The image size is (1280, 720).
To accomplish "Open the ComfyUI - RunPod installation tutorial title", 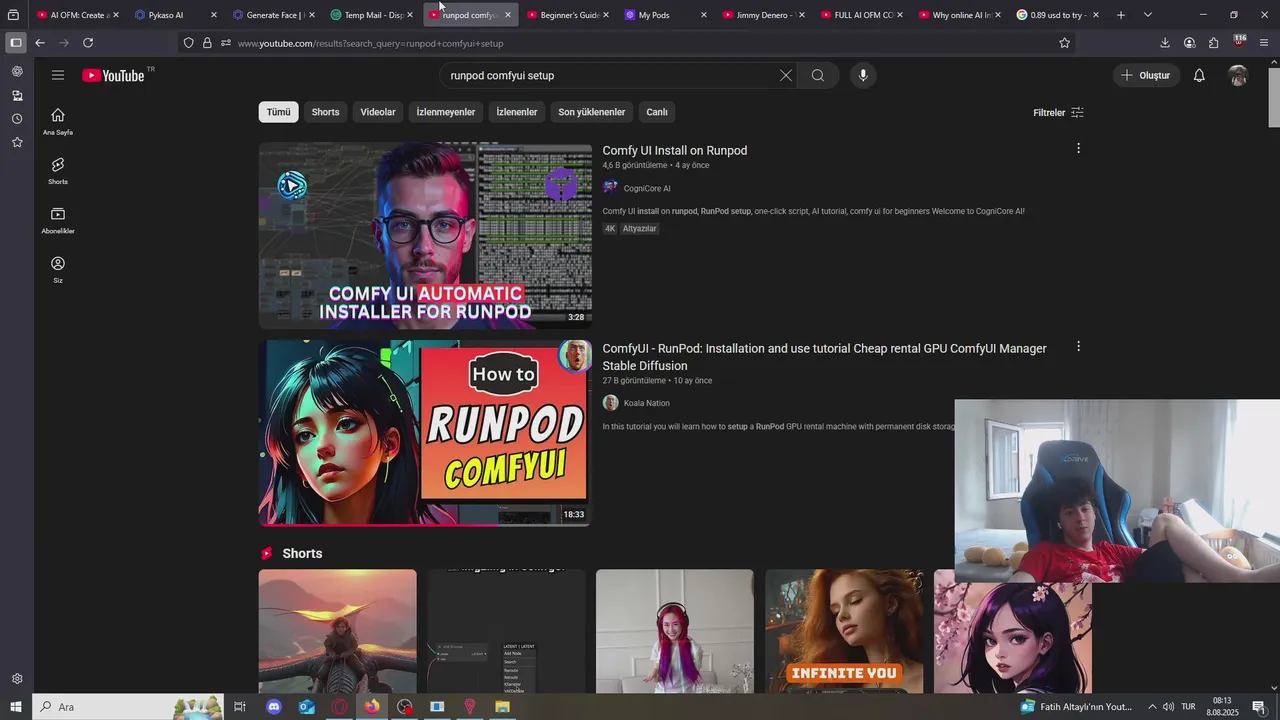I will tap(824, 357).
